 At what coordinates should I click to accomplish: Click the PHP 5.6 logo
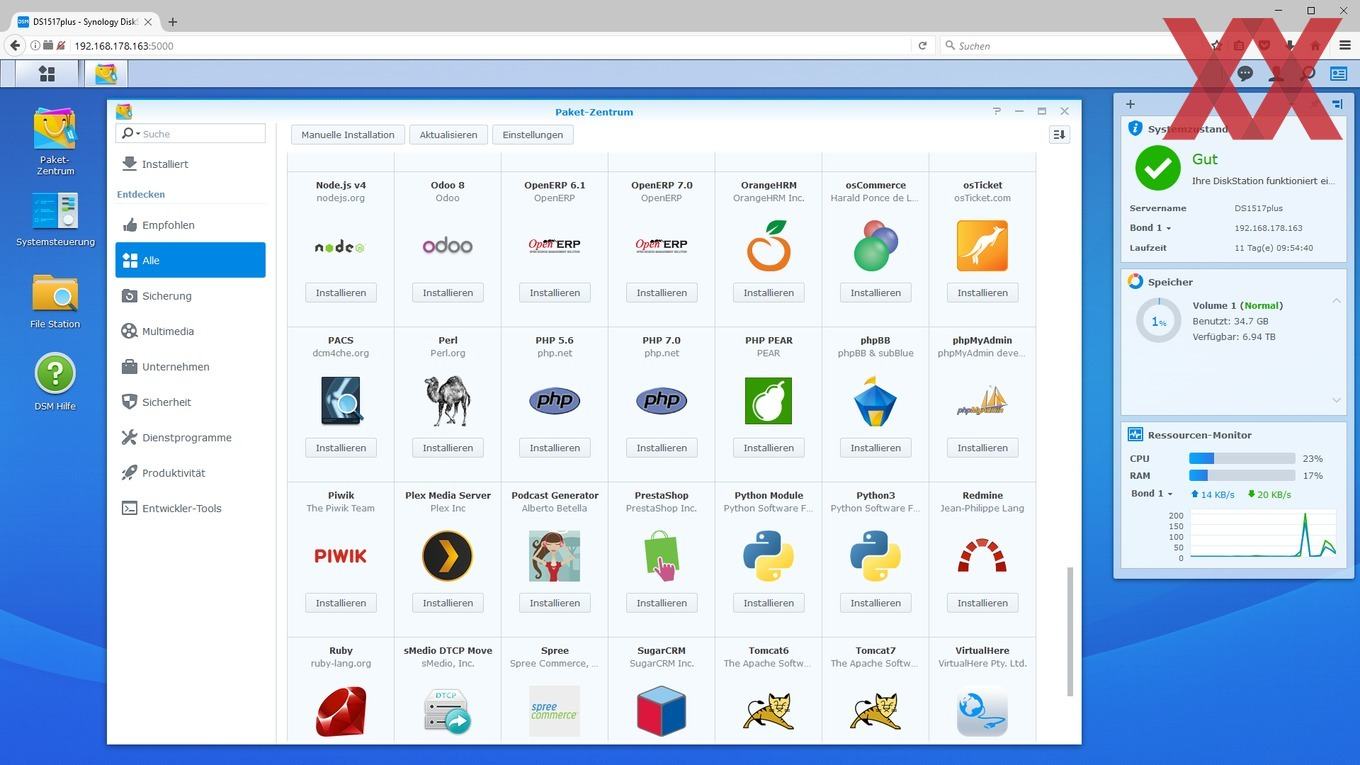[x=555, y=401]
